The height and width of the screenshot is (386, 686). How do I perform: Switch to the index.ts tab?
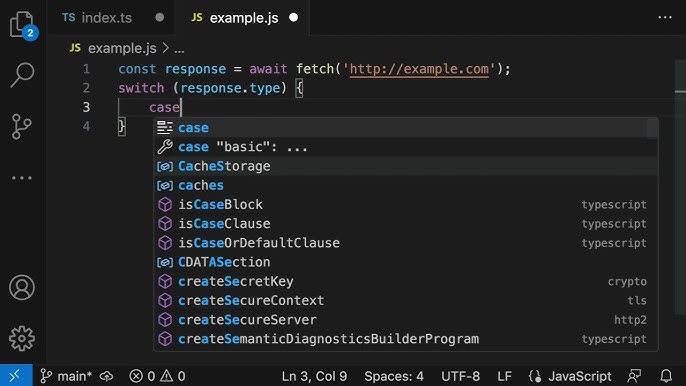click(x=106, y=18)
